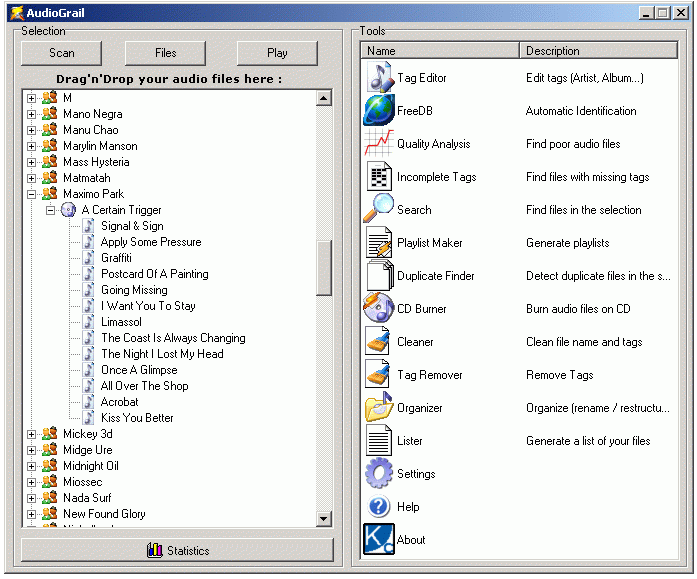
Task: Start the CD Burner icon
Action: point(379,308)
